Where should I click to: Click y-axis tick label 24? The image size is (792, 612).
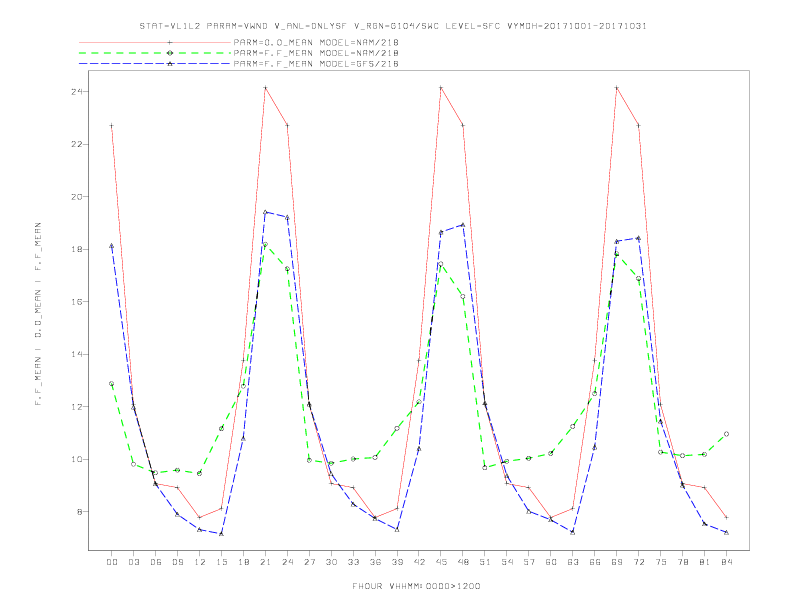77,91
